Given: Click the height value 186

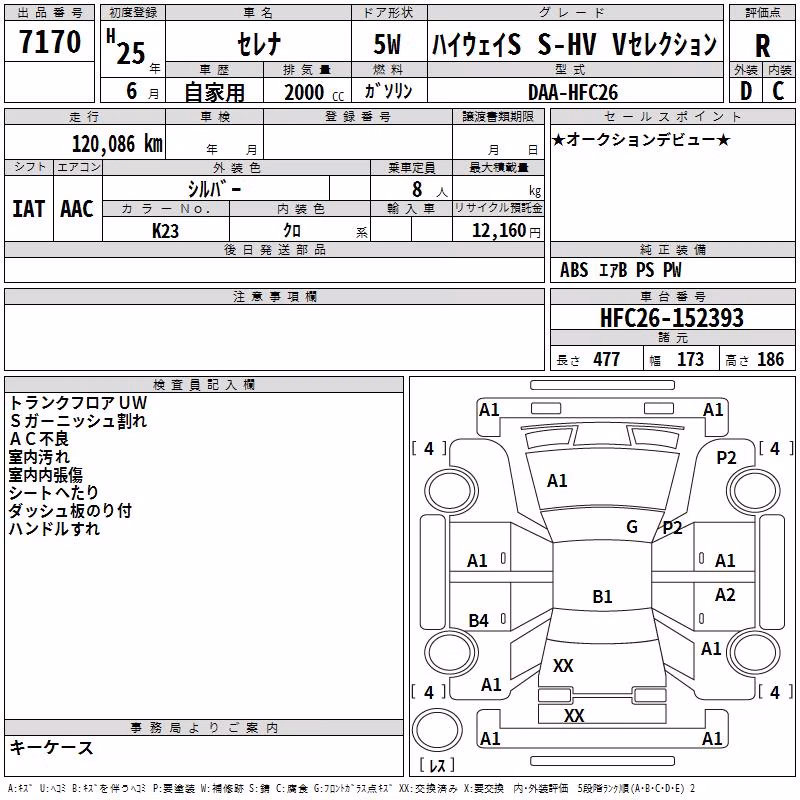Looking at the screenshot, I should (x=770, y=360).
